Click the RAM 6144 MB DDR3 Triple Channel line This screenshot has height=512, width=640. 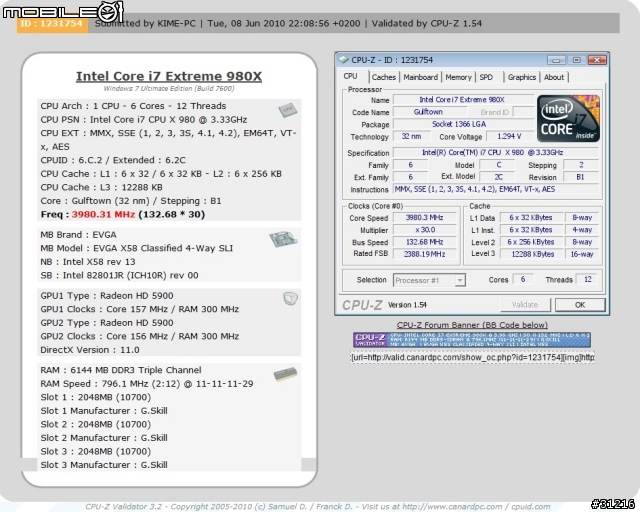120,370
